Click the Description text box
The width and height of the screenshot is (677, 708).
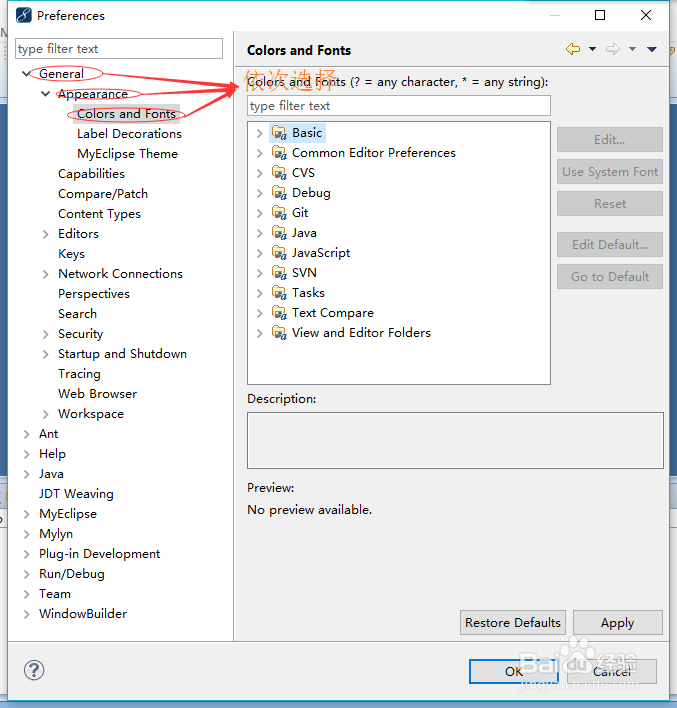455,440
